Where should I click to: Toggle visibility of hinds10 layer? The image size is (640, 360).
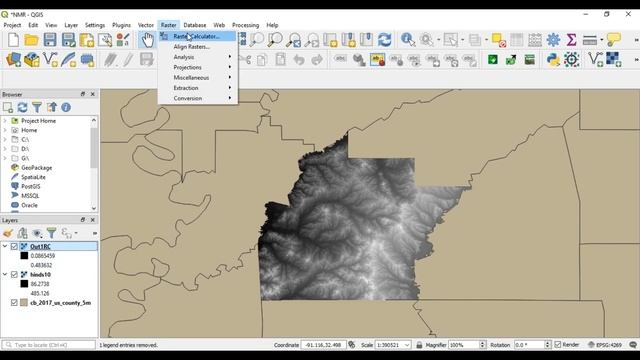[14, 275]
